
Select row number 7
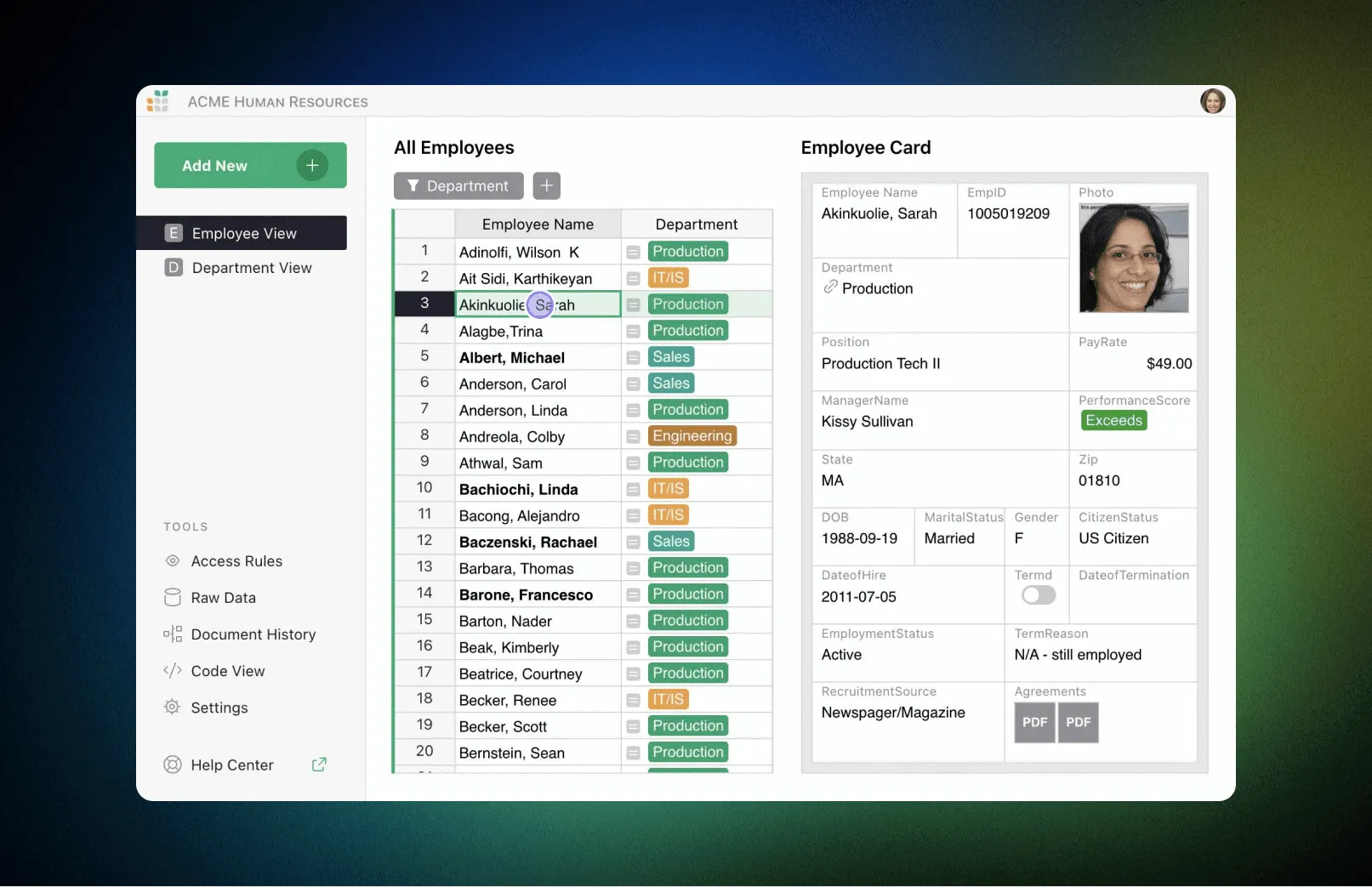pyautogui.click(x=424, y=409)
